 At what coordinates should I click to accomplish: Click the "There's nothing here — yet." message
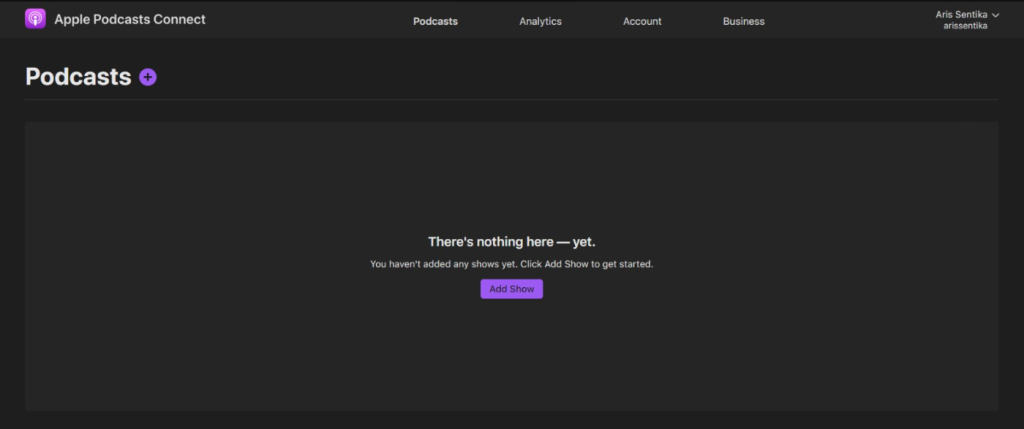click(x=511, y=242)
